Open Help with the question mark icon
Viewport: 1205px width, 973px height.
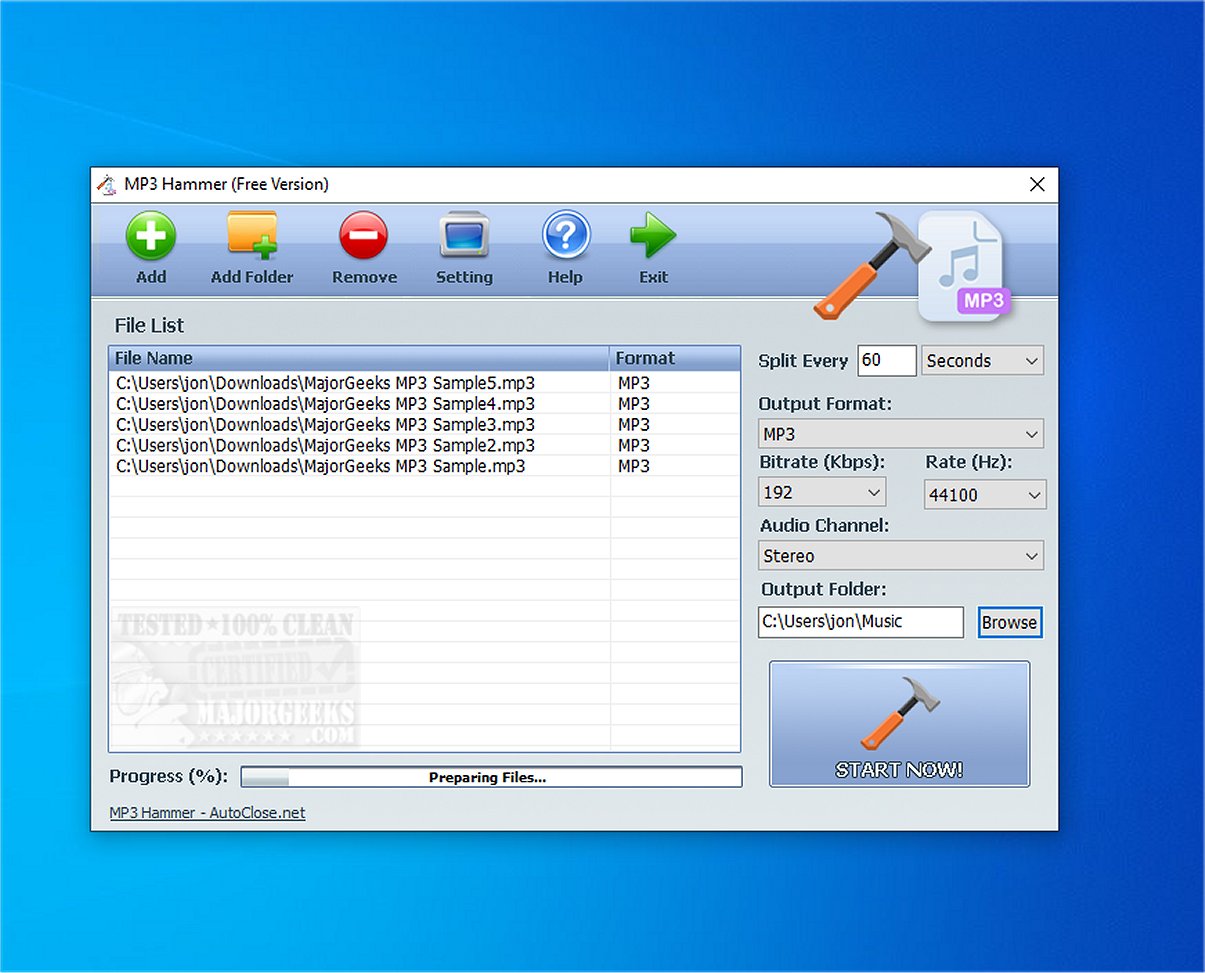pos(566,236)
